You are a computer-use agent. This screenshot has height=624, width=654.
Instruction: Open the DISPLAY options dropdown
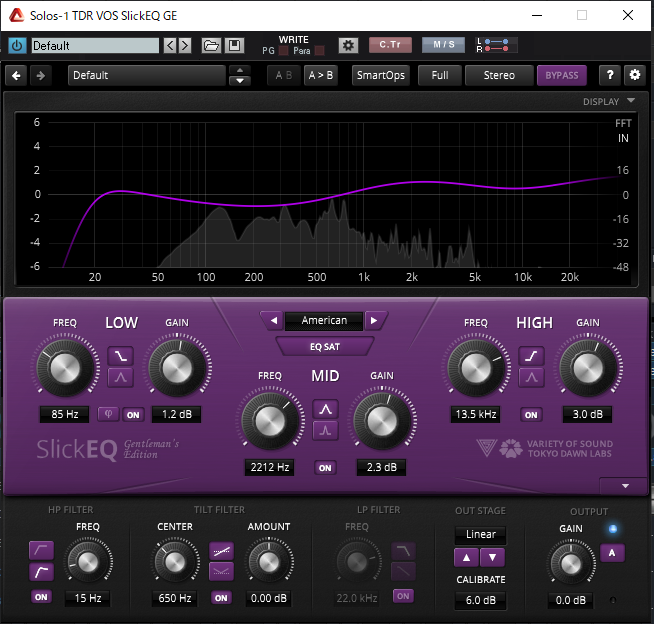click(609, 101)
